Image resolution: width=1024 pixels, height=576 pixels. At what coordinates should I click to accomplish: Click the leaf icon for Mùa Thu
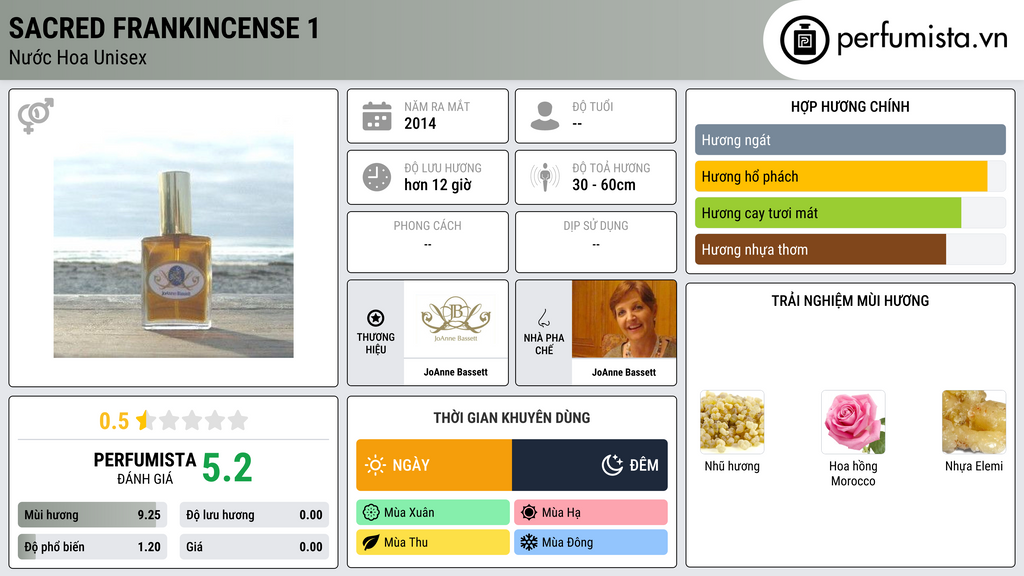click(371, 542)
